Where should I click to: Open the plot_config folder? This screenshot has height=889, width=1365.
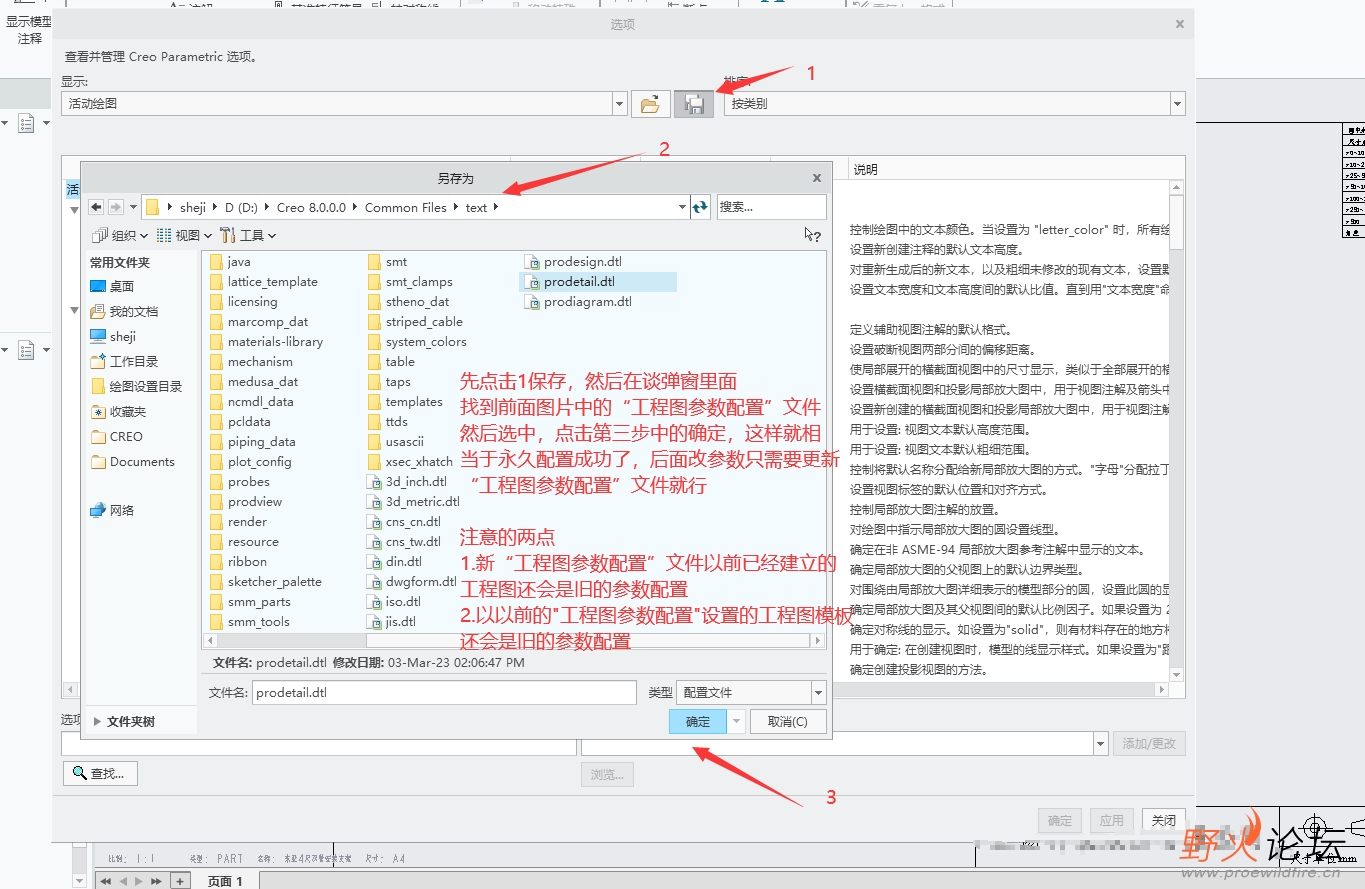pyautogui.click(x=251, y=462)
